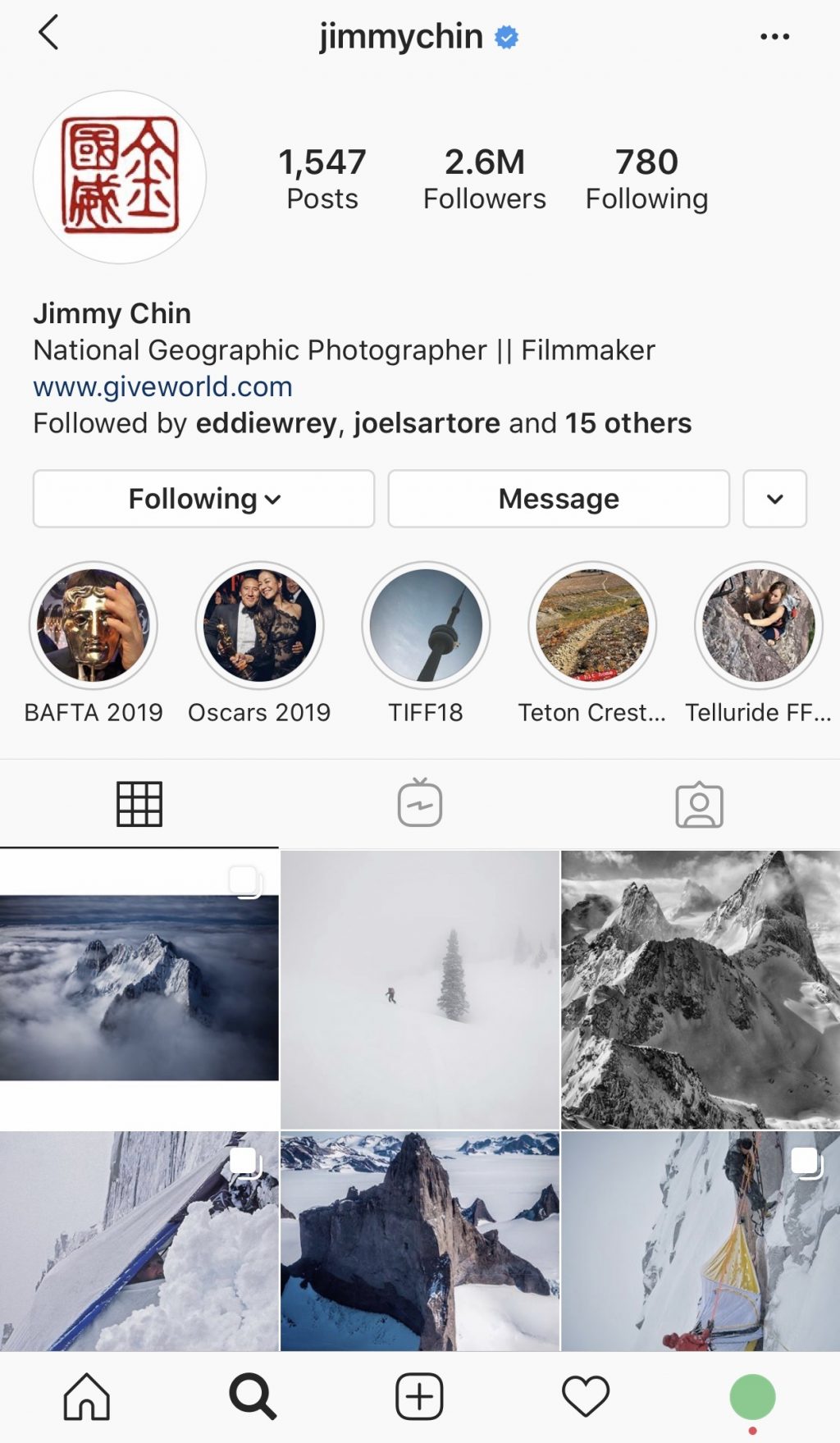Tap the blue verified badge
Screen dimensions: 840x1443
(x=507, y=37)
